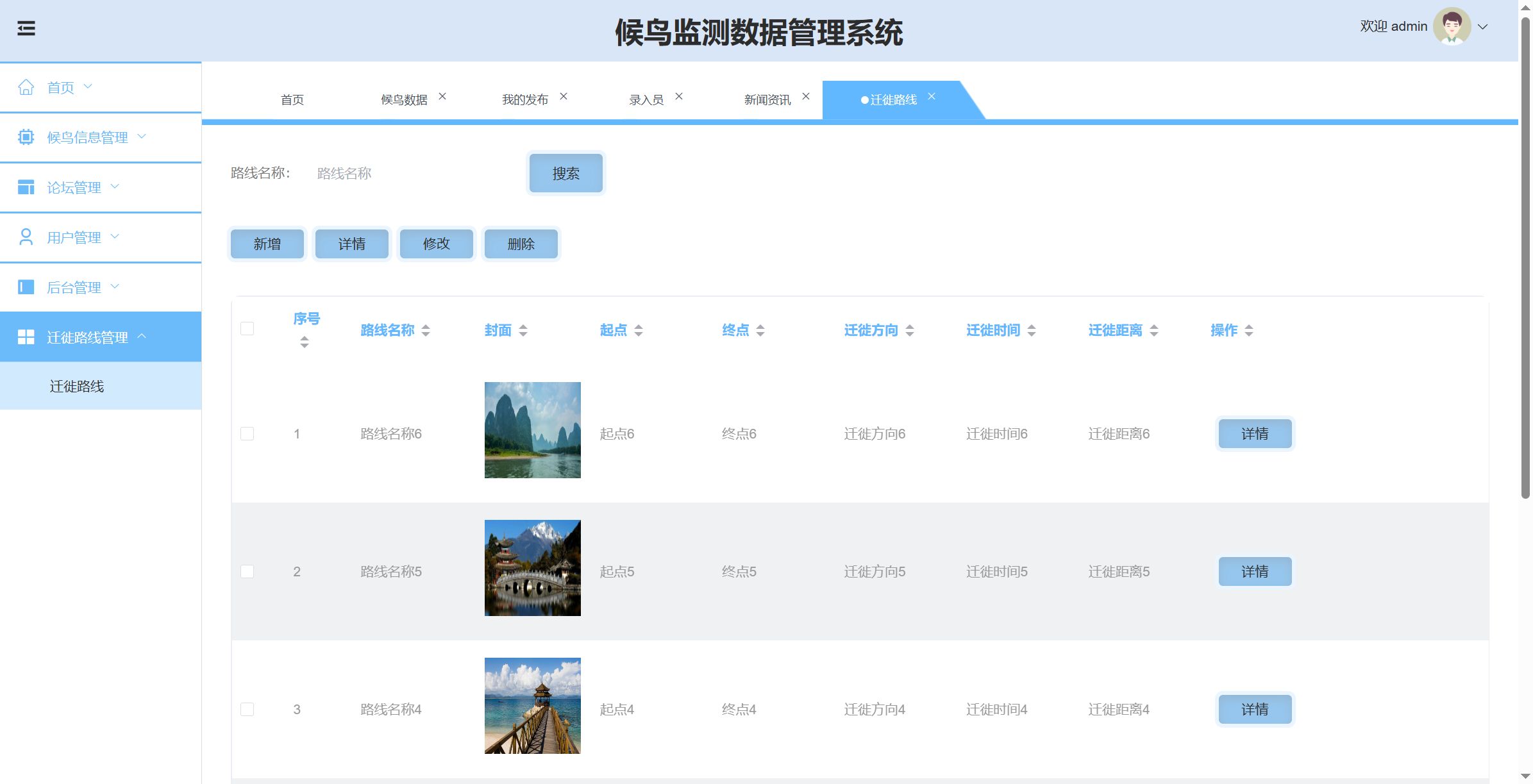
Task: Expand the 论坛管理 menu
Action: pyautogui.click(x=115, y=187)
